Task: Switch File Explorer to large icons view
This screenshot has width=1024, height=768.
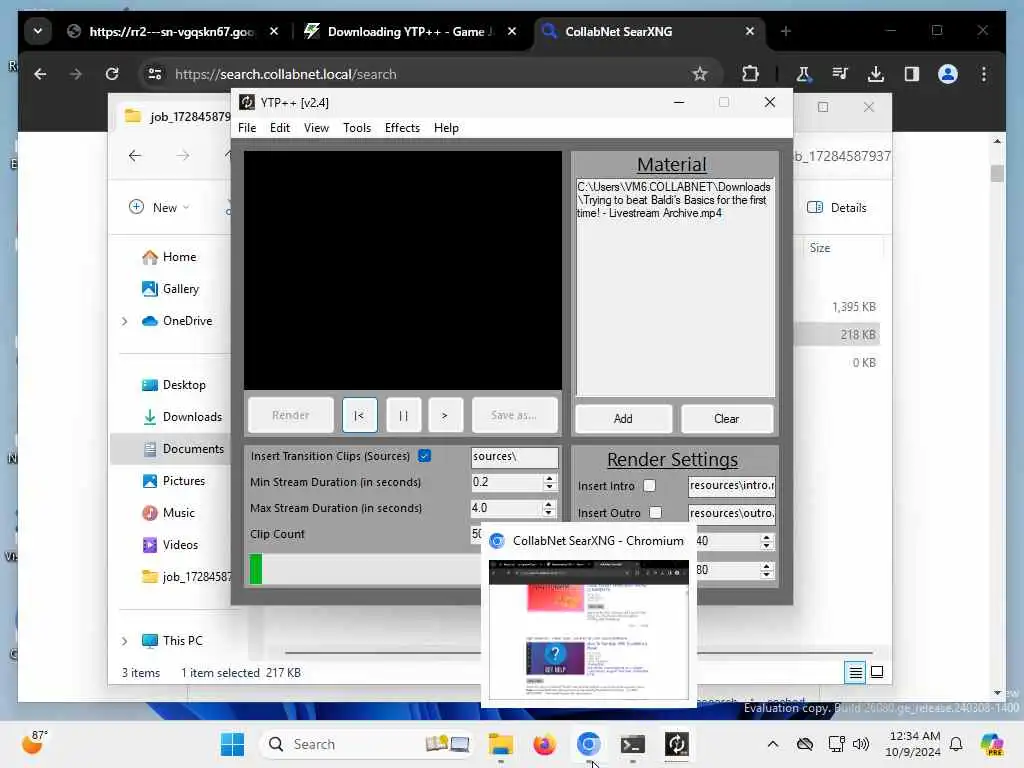Action: [877, 672]
